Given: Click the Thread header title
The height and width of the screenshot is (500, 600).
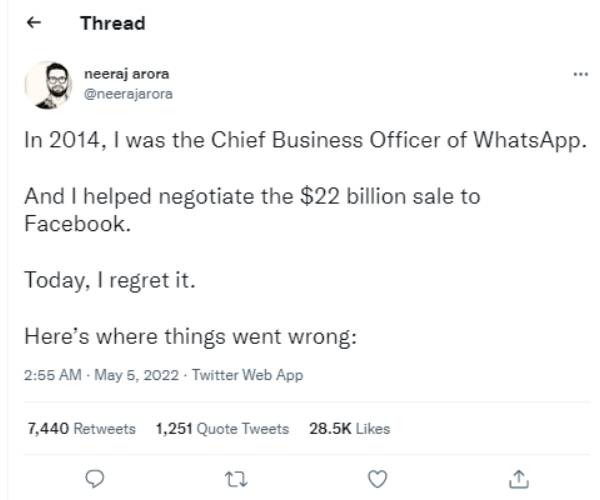Looking at the screenshot, I should click(x=112, y=23).
